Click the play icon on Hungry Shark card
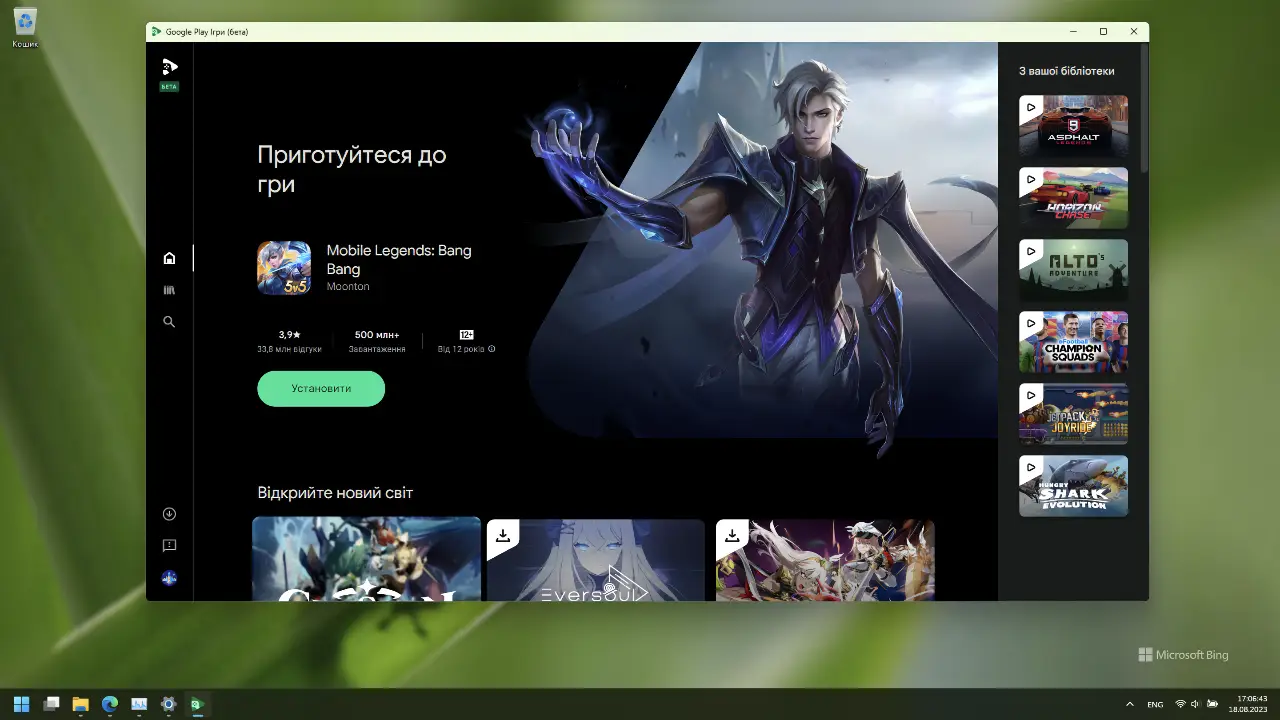The image size is (1280, 720). coord(1031,468)
